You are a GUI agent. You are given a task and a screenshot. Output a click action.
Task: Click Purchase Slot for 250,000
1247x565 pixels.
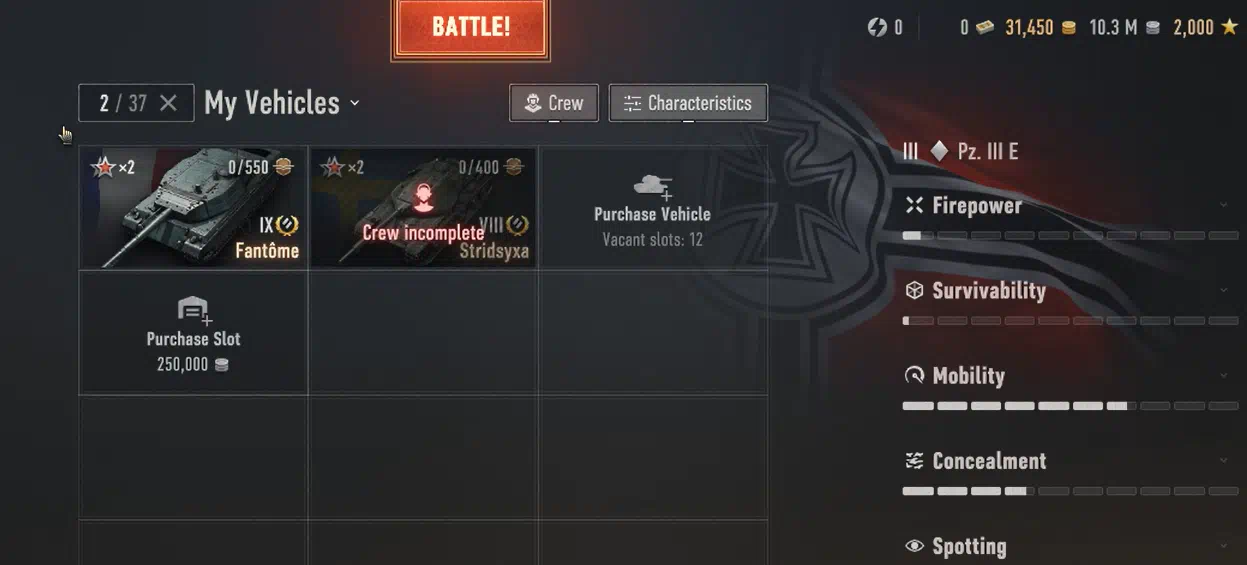[193, 333]
